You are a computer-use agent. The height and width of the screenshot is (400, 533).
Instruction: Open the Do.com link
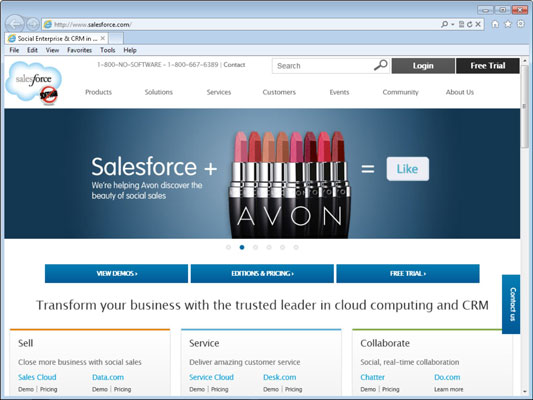tap(447, 377)
